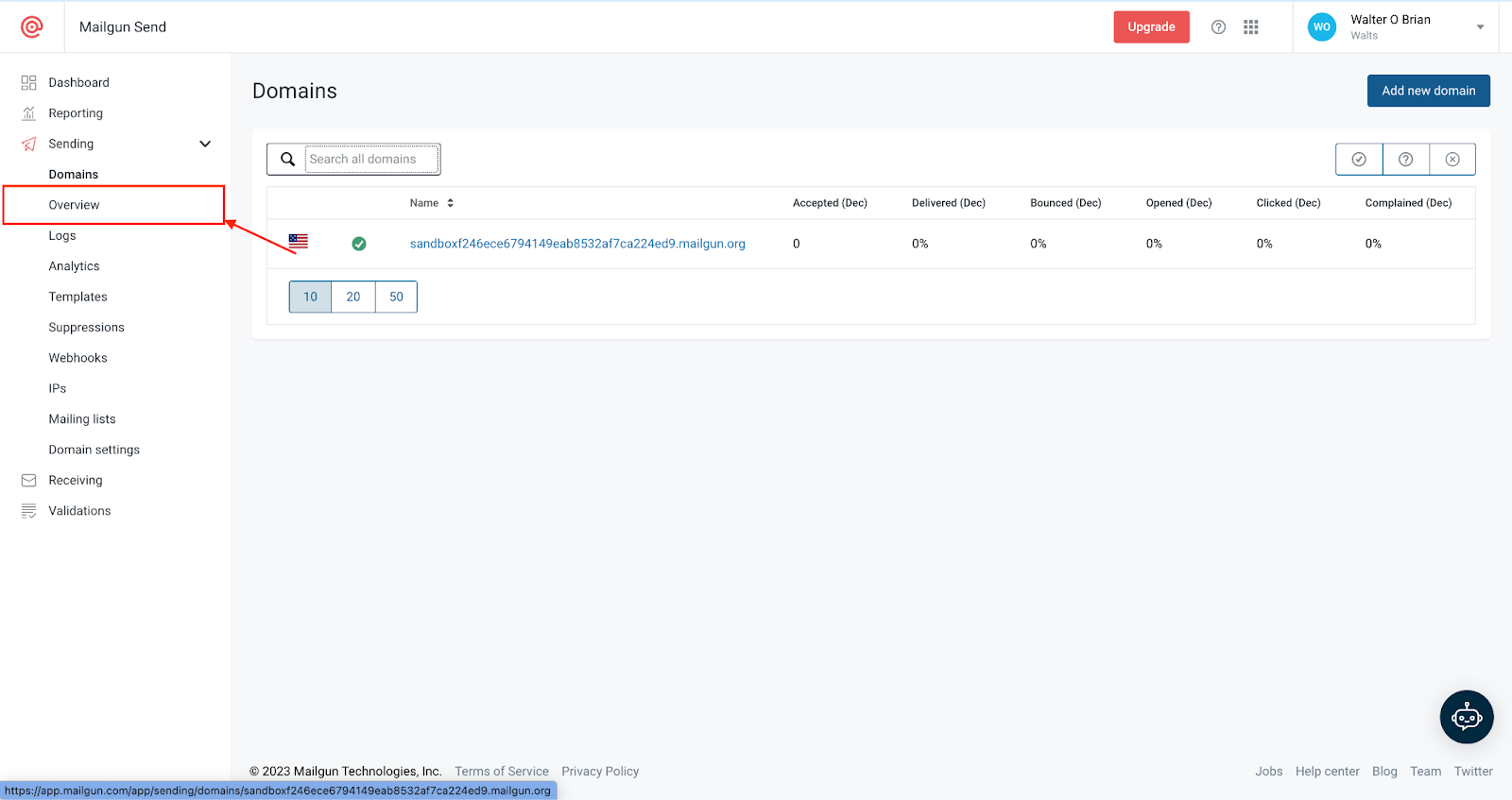This screenshot has height=800, width=1512.
Task: Open Receiving in the sidebar
Action: (x=76, y=481)
